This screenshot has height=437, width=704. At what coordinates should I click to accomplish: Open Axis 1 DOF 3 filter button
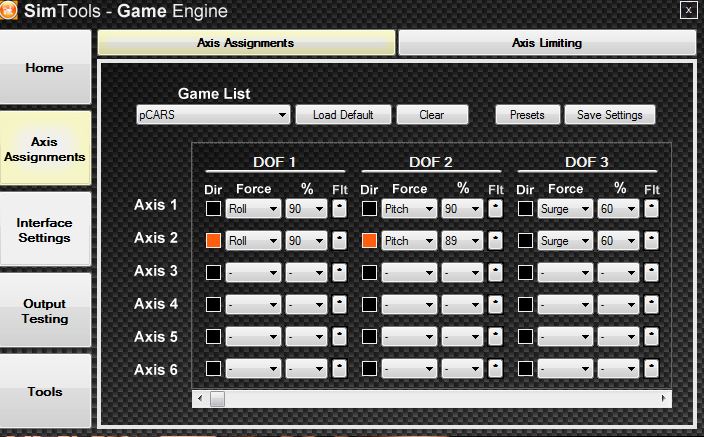(651, 209)
